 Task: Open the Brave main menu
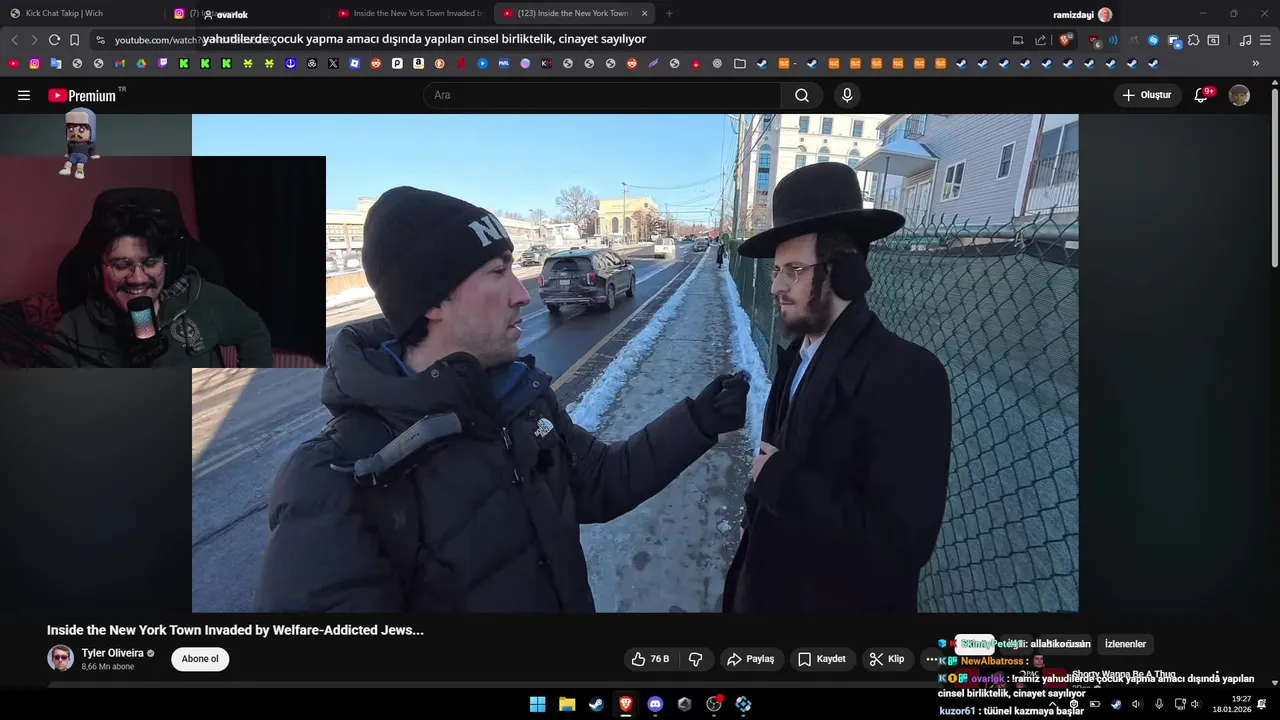[1266, 40]
